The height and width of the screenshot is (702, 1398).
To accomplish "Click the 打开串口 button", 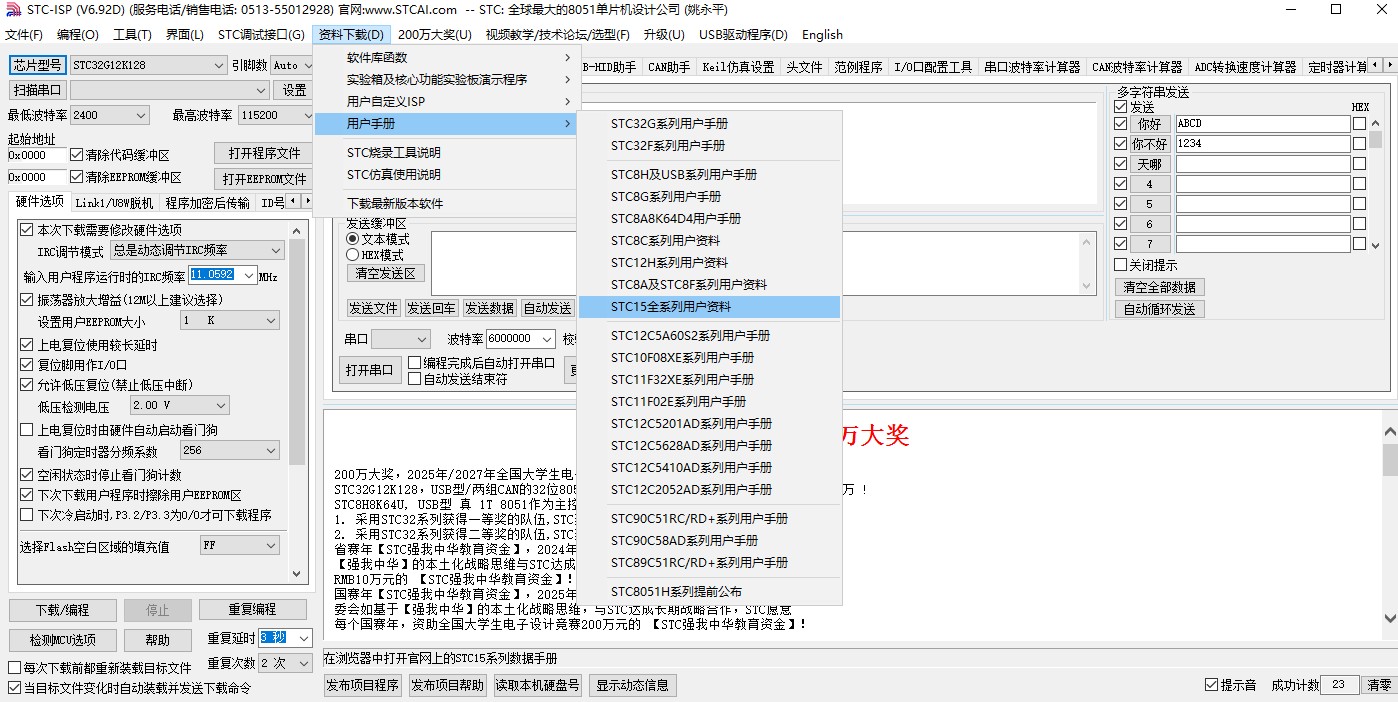I will click(370, 369).
